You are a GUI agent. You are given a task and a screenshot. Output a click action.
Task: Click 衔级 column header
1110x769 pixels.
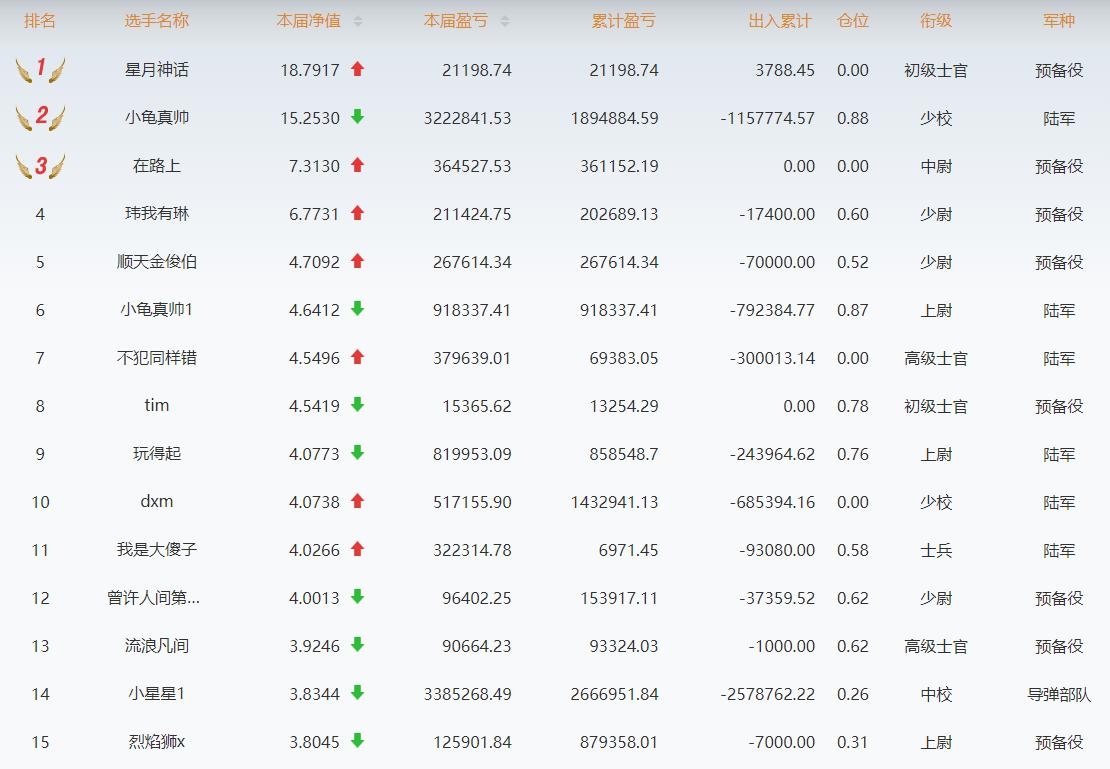pyautogui.click(x=936, y=21)
